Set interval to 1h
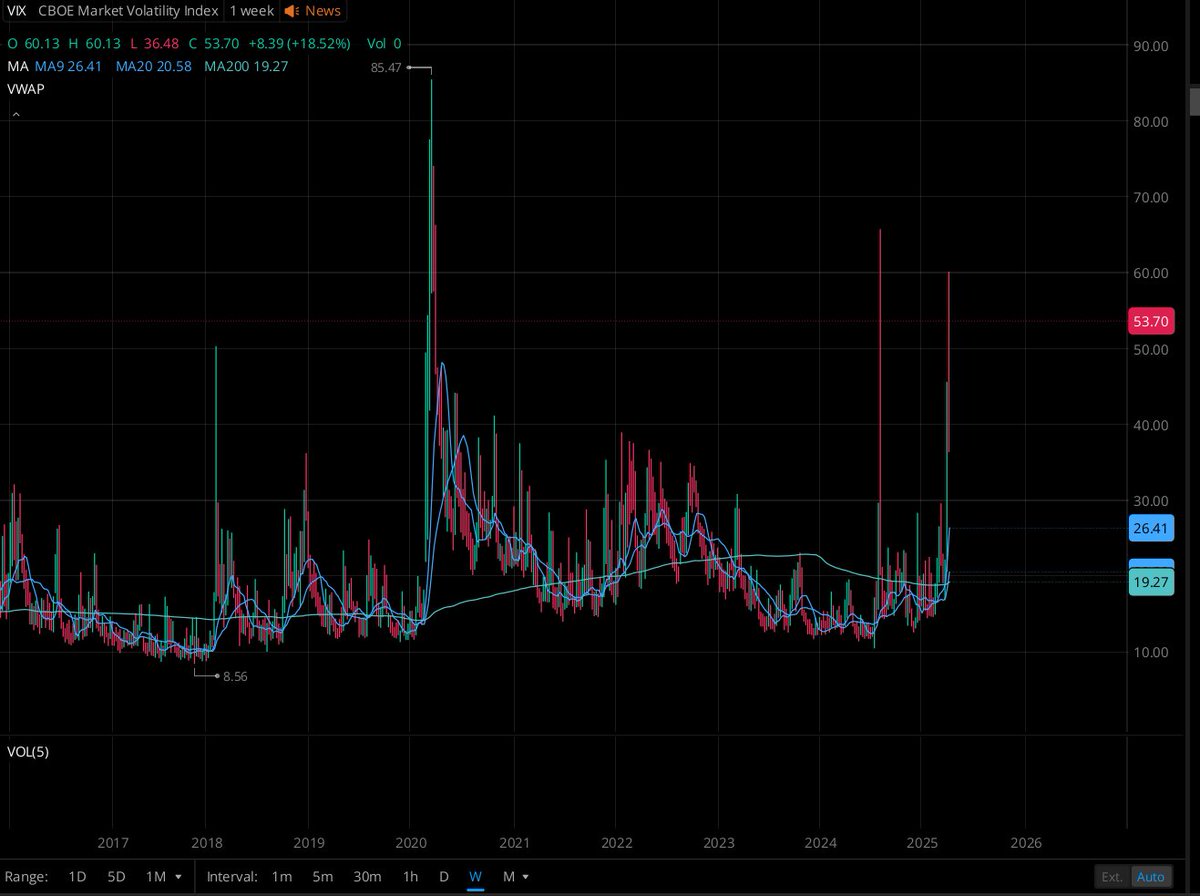Image resolution: width=1200 pixels, height=896 pixels. coord(410,877)
